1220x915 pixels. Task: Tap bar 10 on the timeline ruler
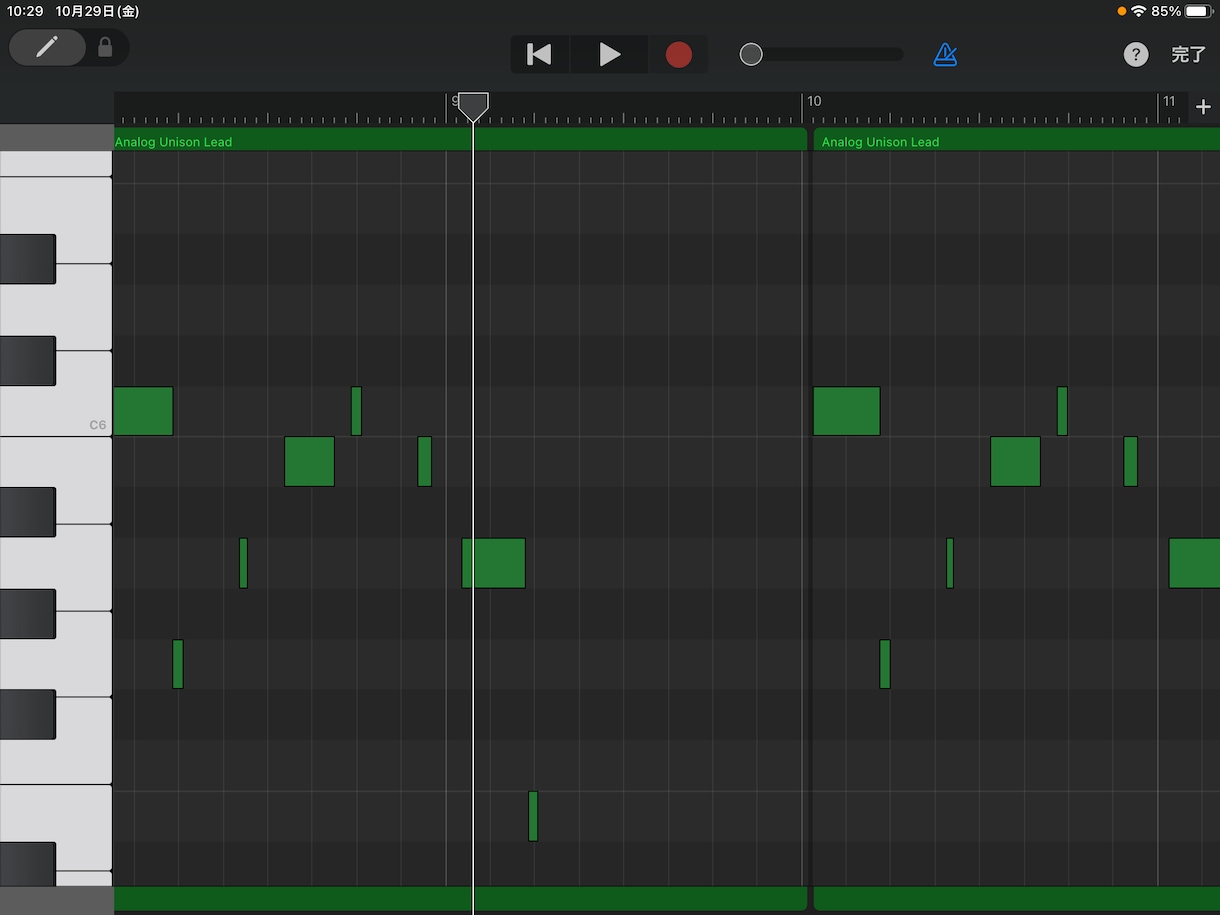(814, 101)
